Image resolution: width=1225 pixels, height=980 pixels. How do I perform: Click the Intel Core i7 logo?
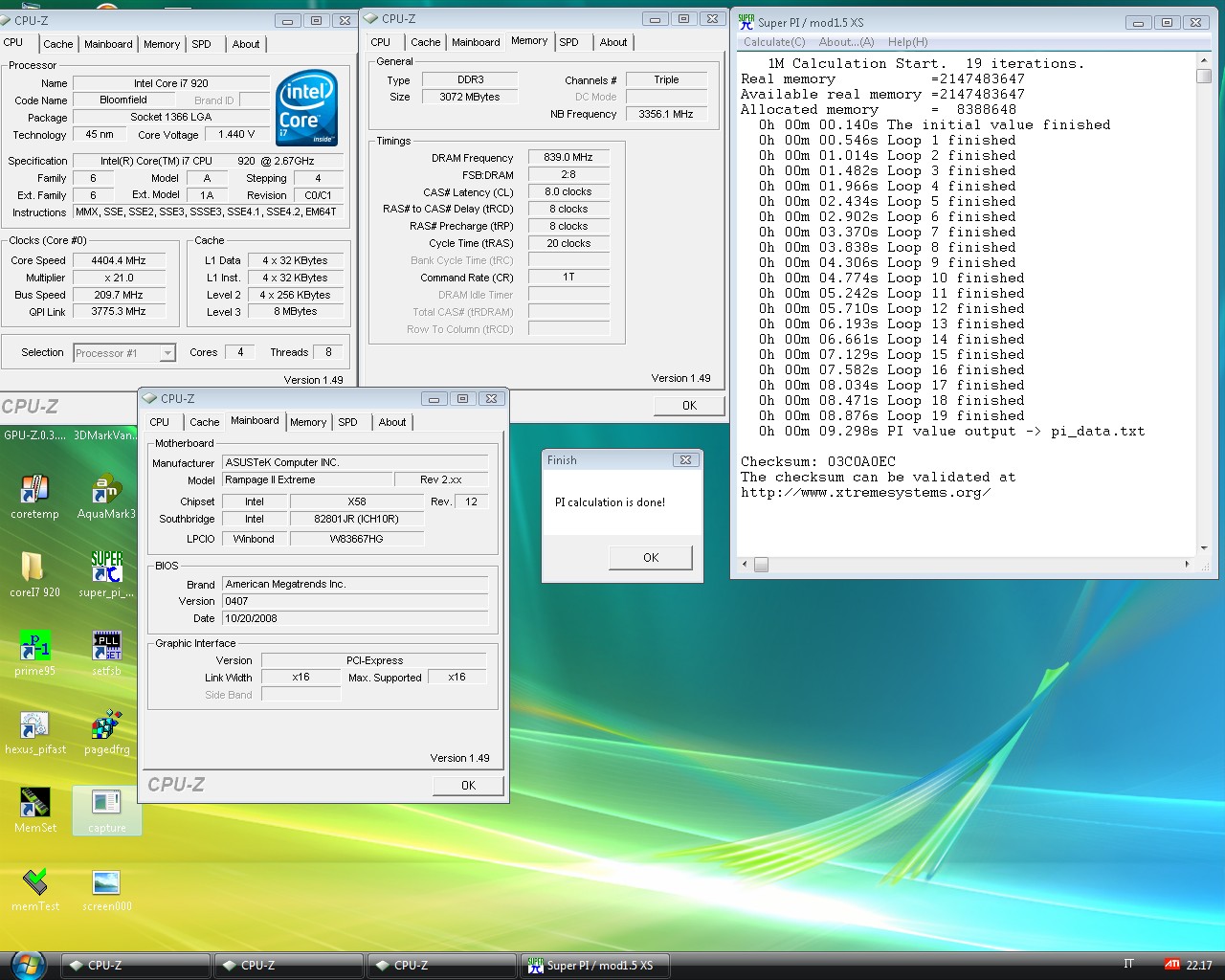tap(307, 107)
